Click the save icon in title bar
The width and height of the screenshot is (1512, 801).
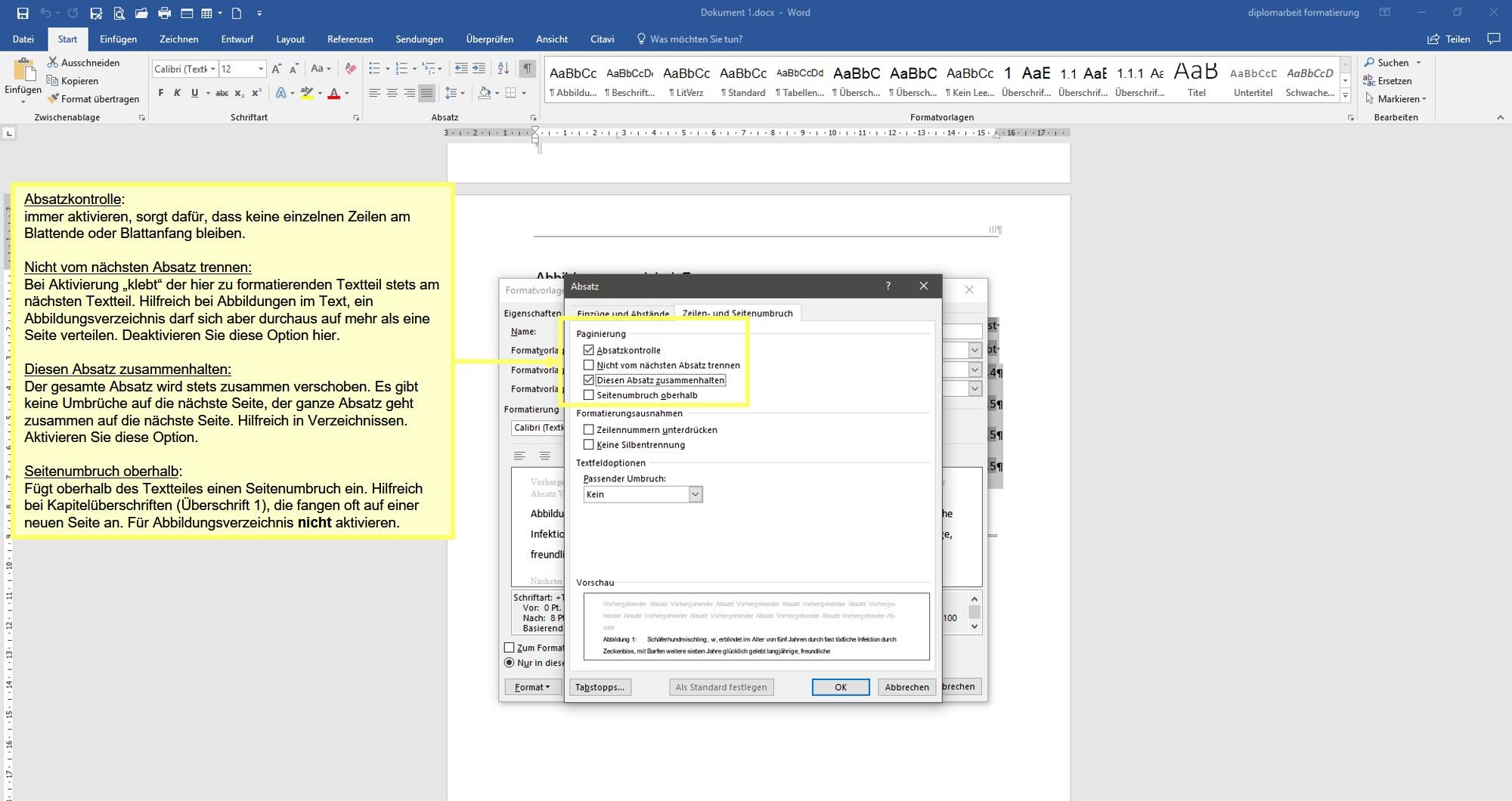[x=23, y=13]
